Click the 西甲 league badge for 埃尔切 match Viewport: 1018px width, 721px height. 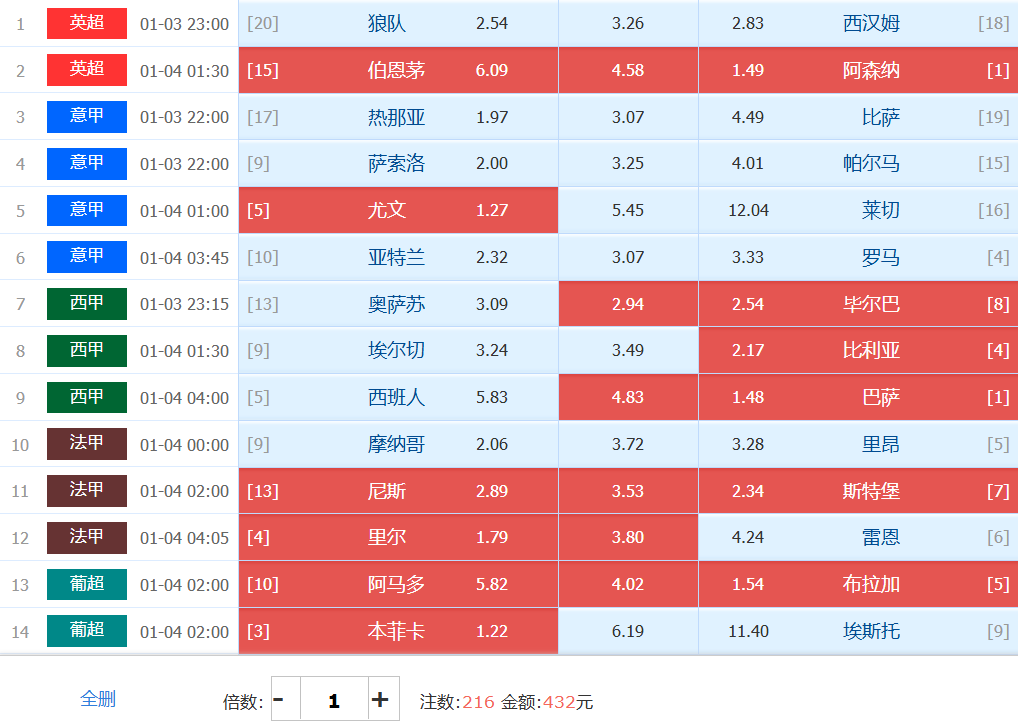(87, 351)
